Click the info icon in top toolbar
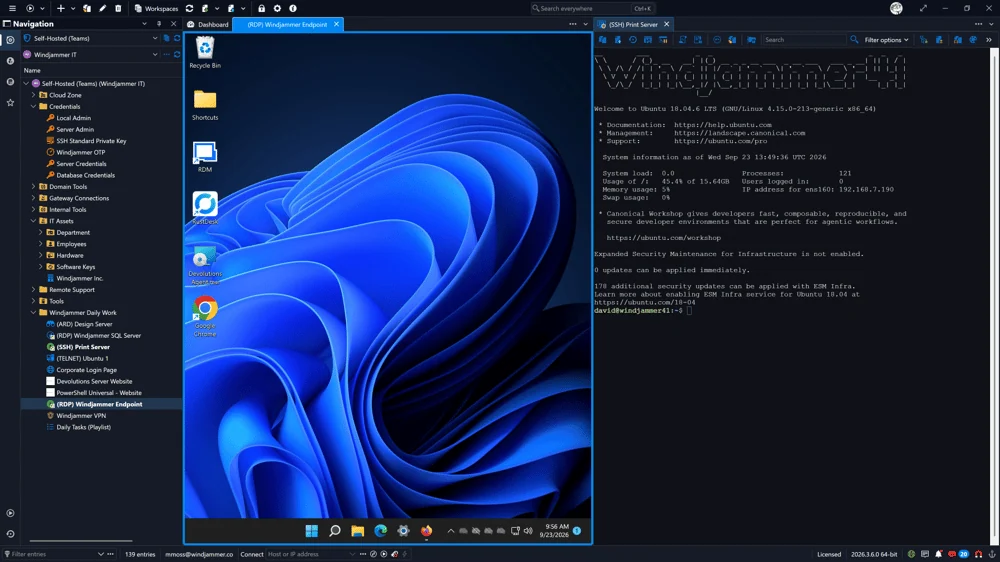1000x562 pixels. [x=293, y=8]
